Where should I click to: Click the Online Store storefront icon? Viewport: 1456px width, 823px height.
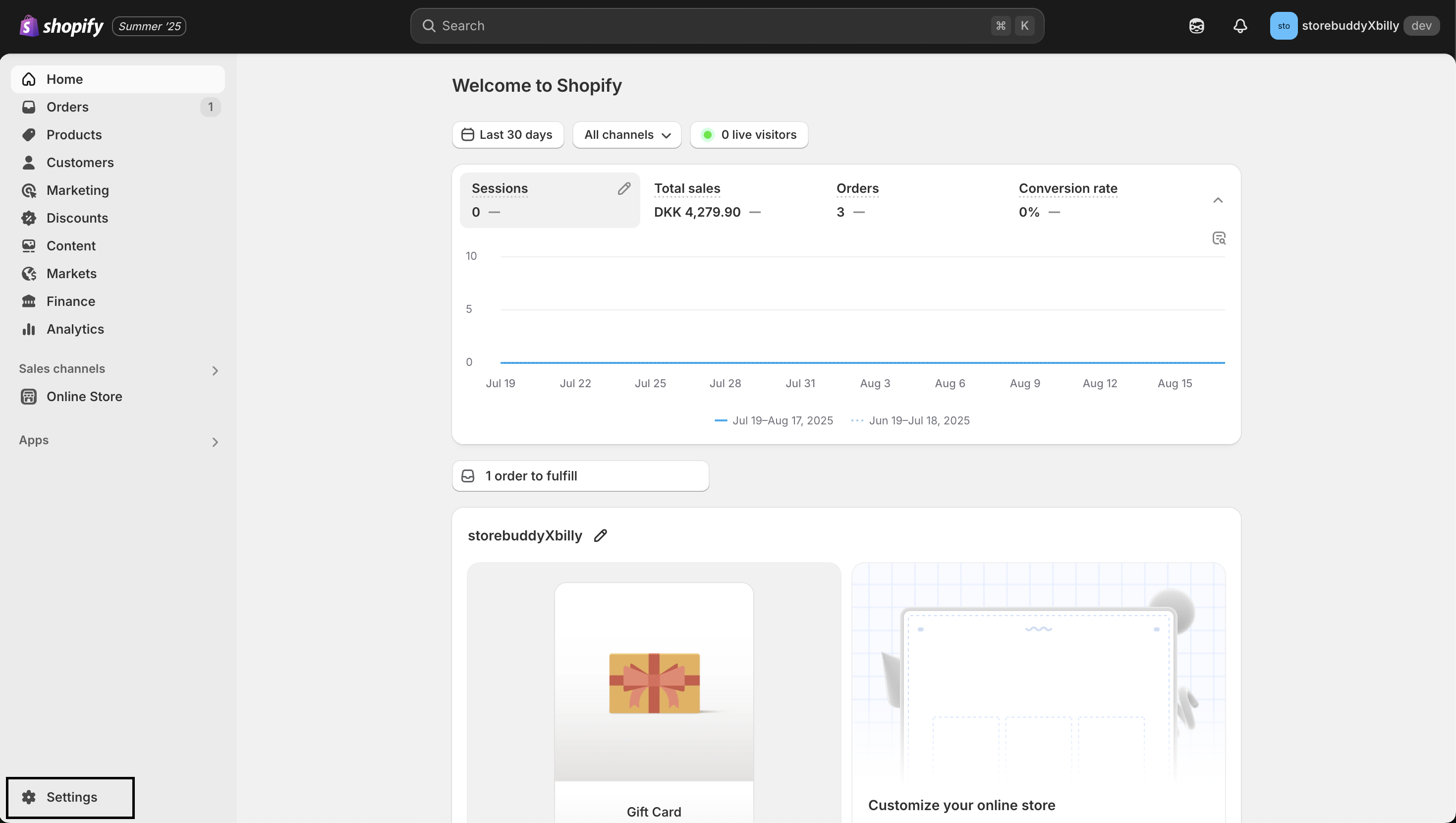click(29, 397)
